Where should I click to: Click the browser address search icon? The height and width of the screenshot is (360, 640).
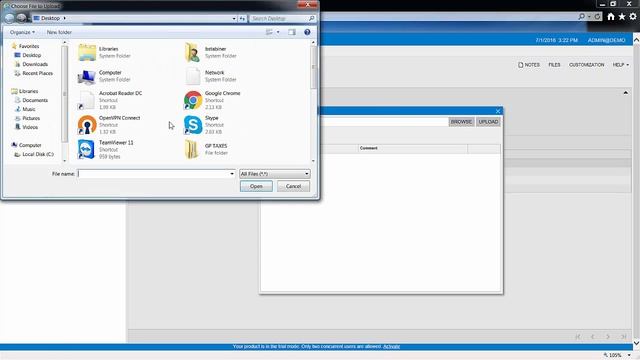point(581,16)
